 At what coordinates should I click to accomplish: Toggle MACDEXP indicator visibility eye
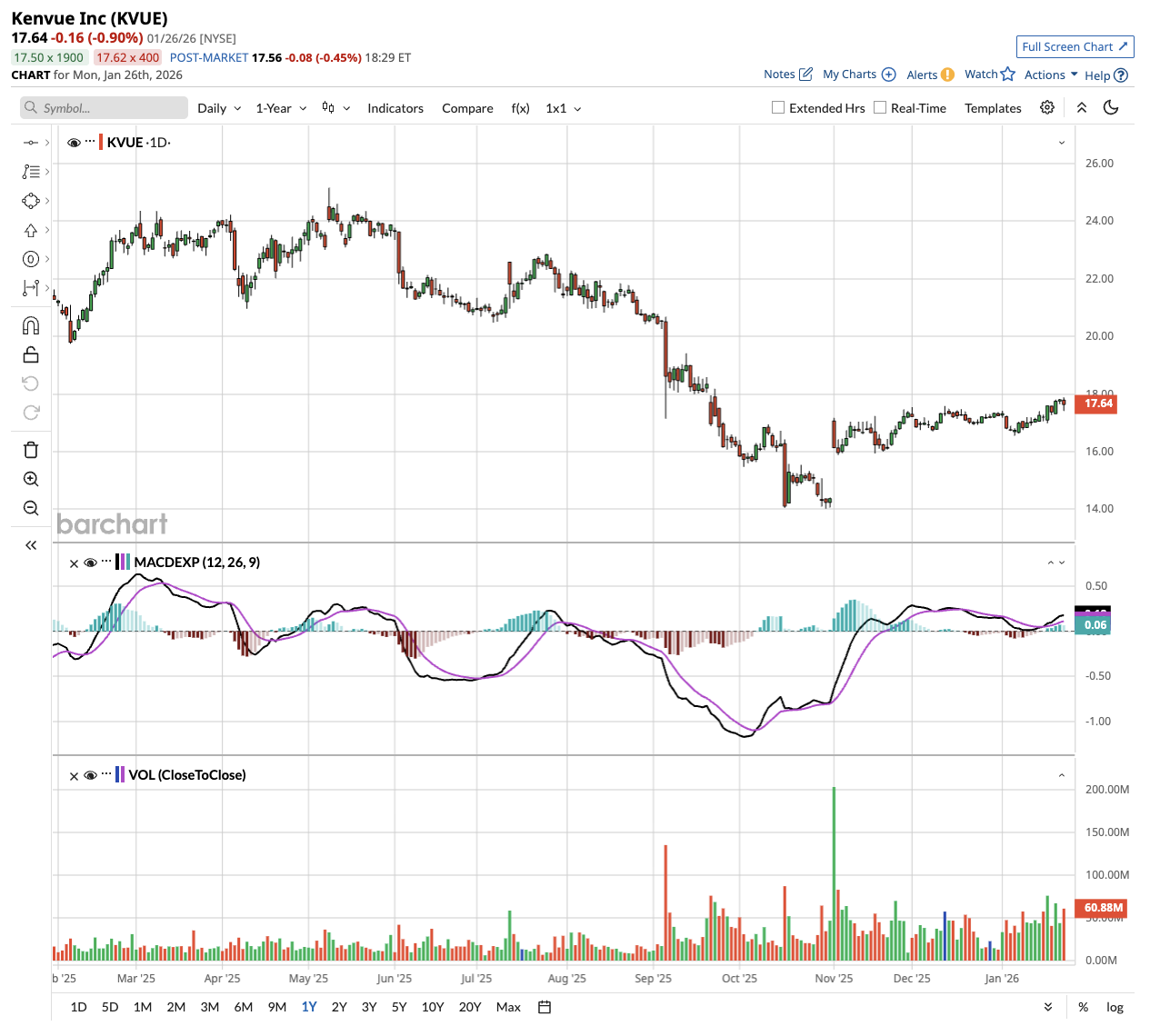(90, 563)
